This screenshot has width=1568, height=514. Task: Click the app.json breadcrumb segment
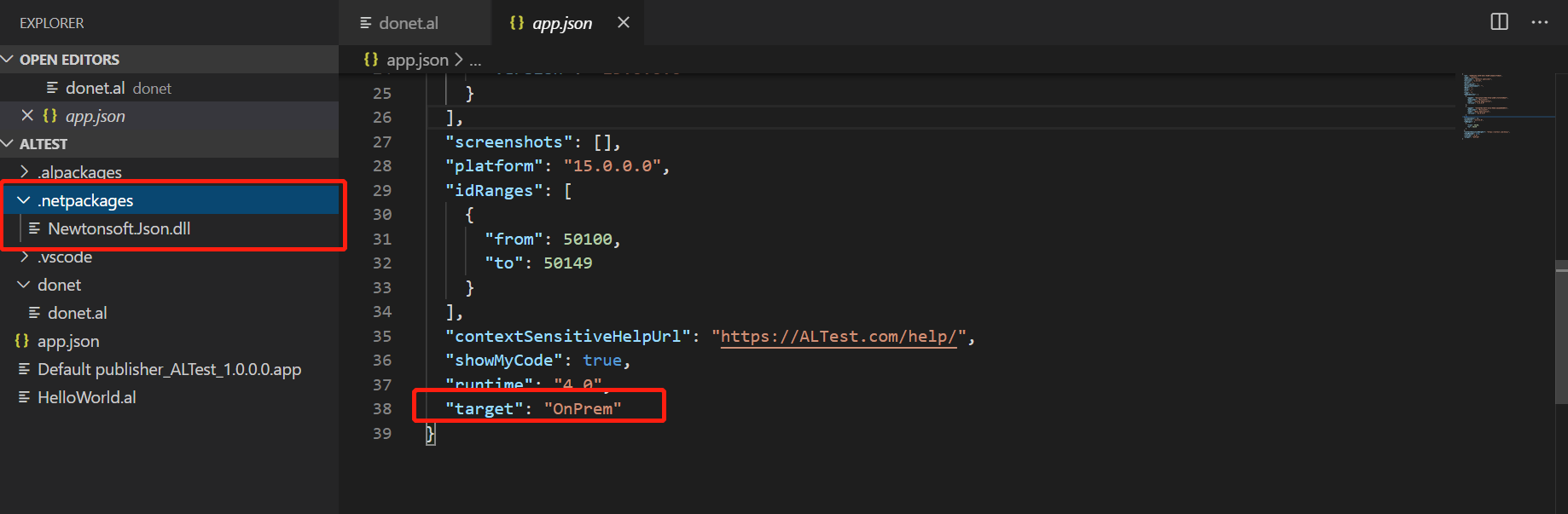pyautogui.click(x=417, y=60)
